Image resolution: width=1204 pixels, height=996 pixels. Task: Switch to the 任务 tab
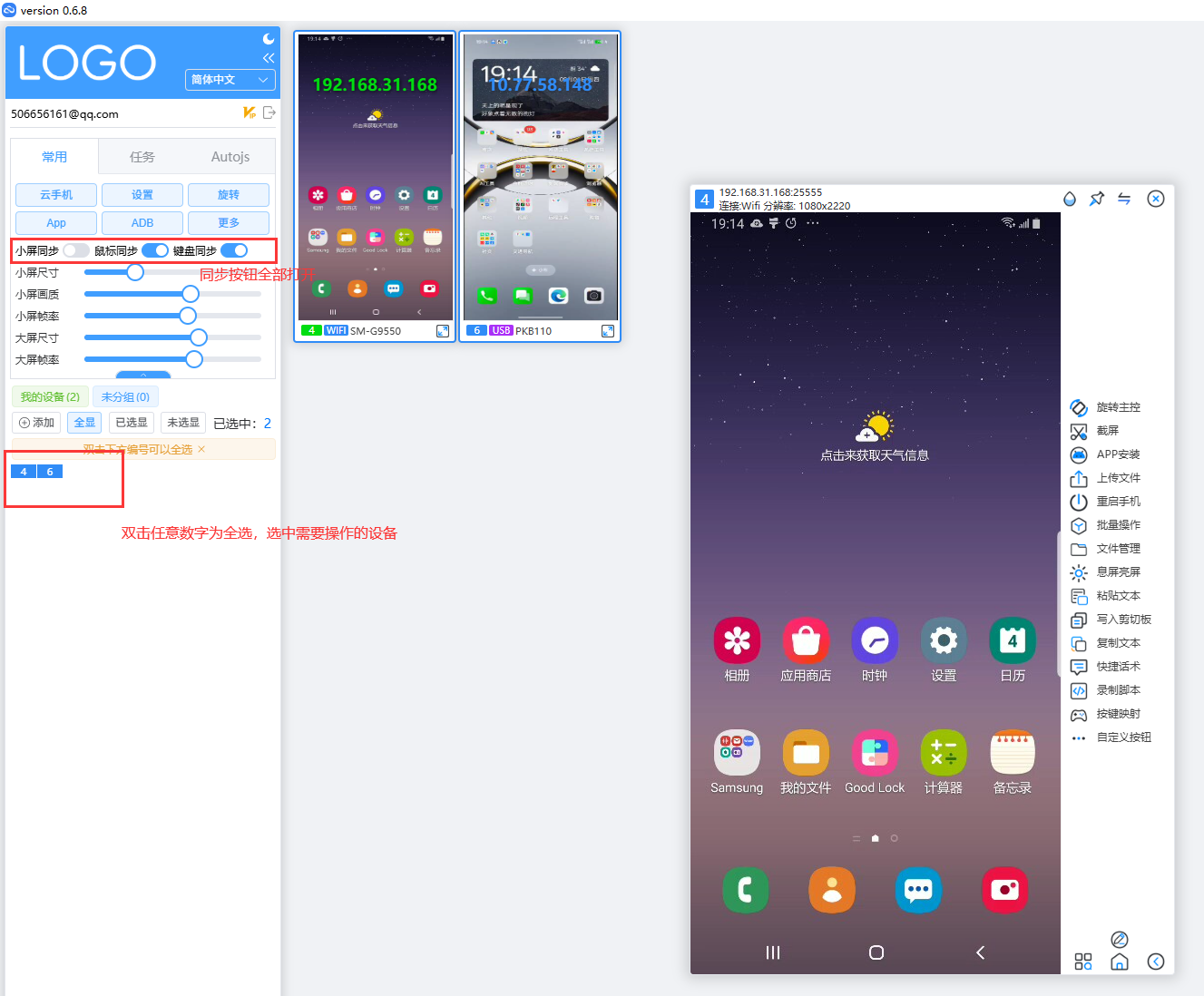click(142, 157)
